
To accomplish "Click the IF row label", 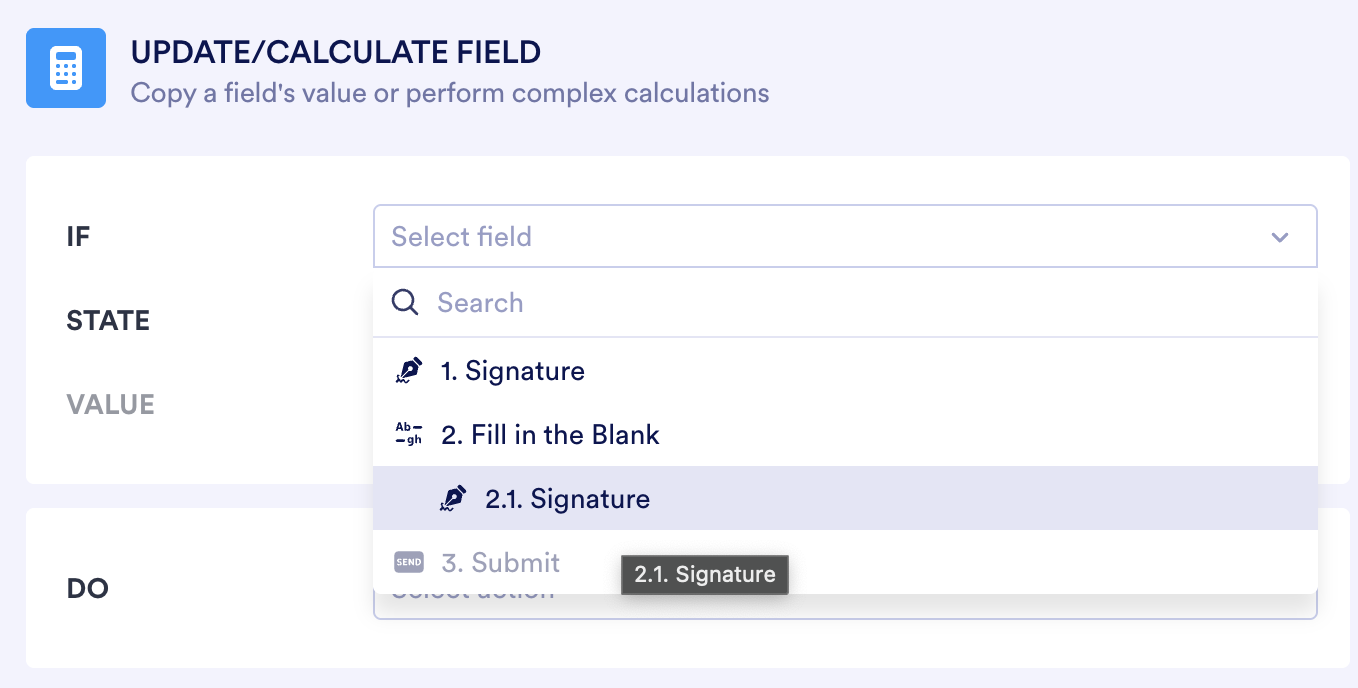I will click(x=78, y=236).
